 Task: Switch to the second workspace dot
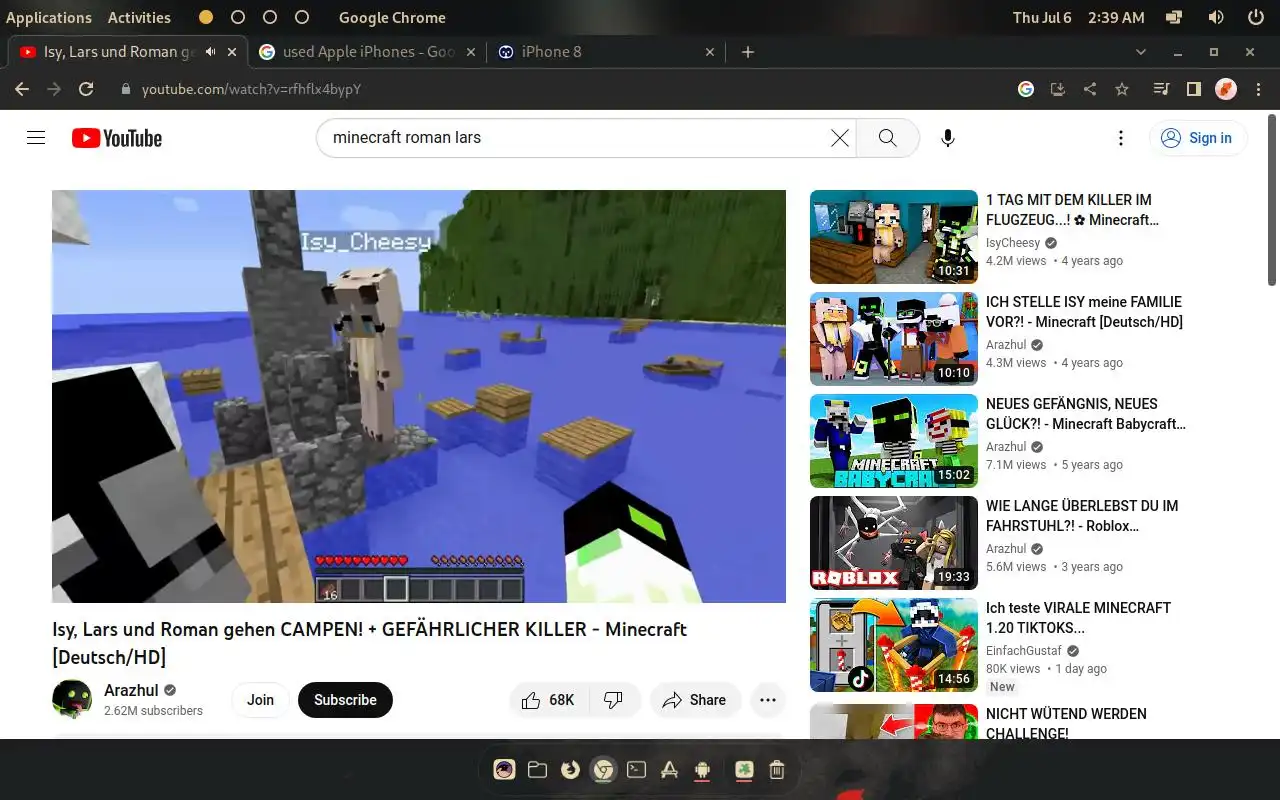tap(238, 17)
